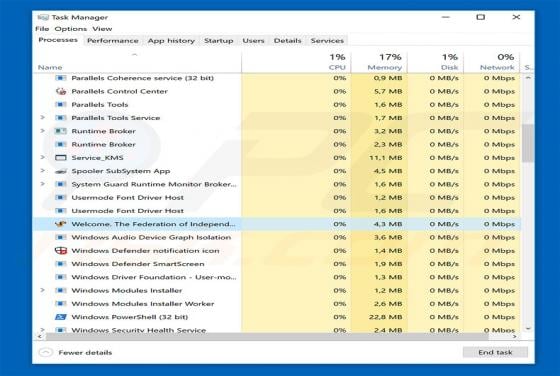560x376 pixels.
Task: Click the Spooler SubSystem App printer icon
Action: [x=60, y=171]
